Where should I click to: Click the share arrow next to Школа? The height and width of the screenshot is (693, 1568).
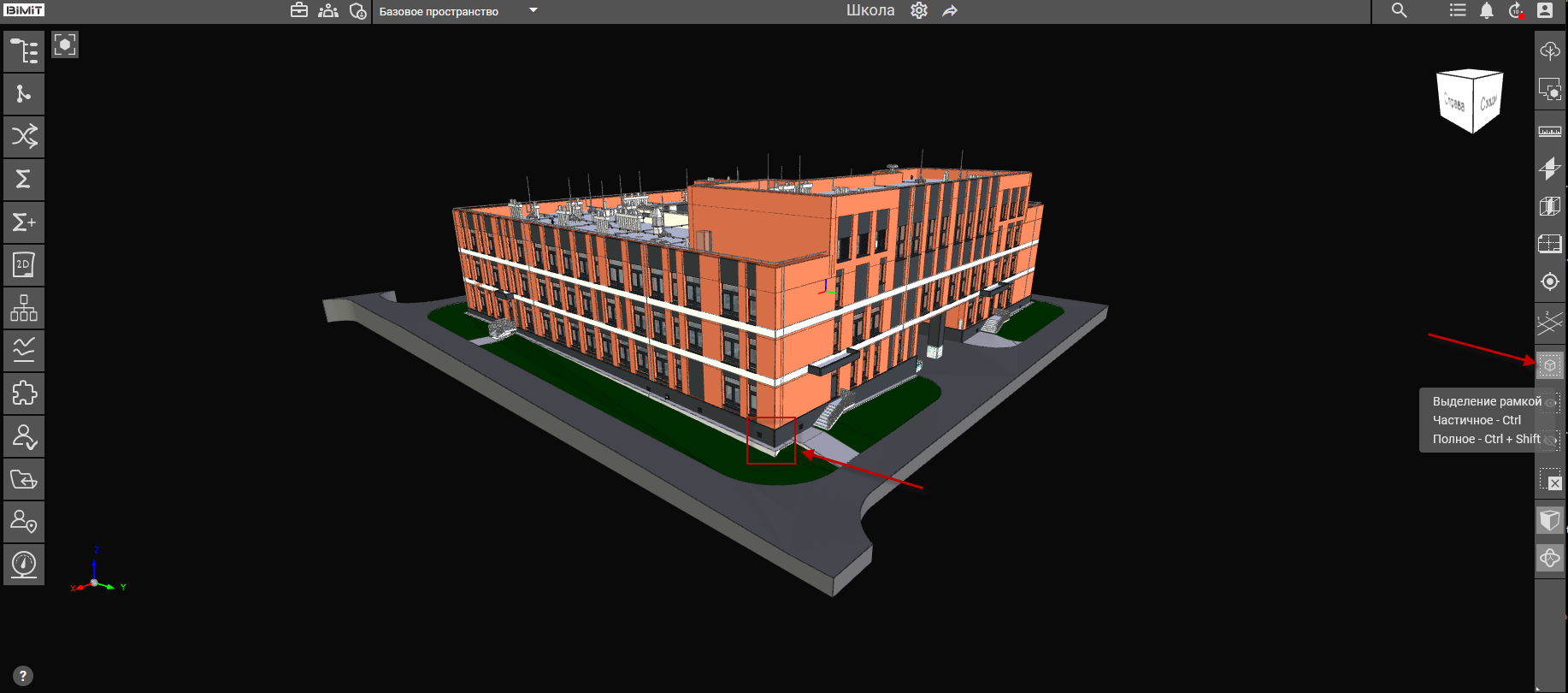(x=950, y=11)
